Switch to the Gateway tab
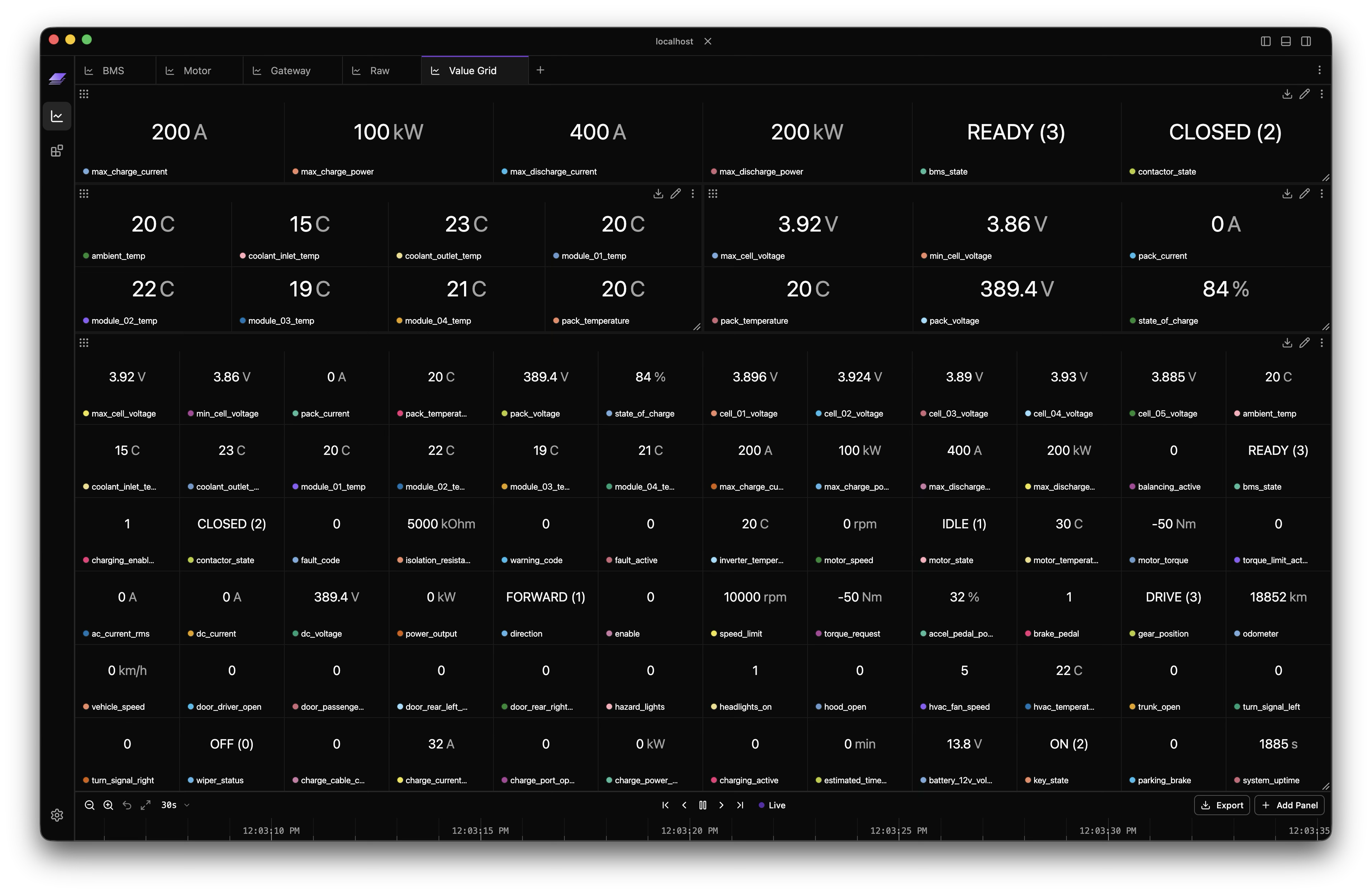Viewport: 1372px width, 894px height. coord(290,71)
